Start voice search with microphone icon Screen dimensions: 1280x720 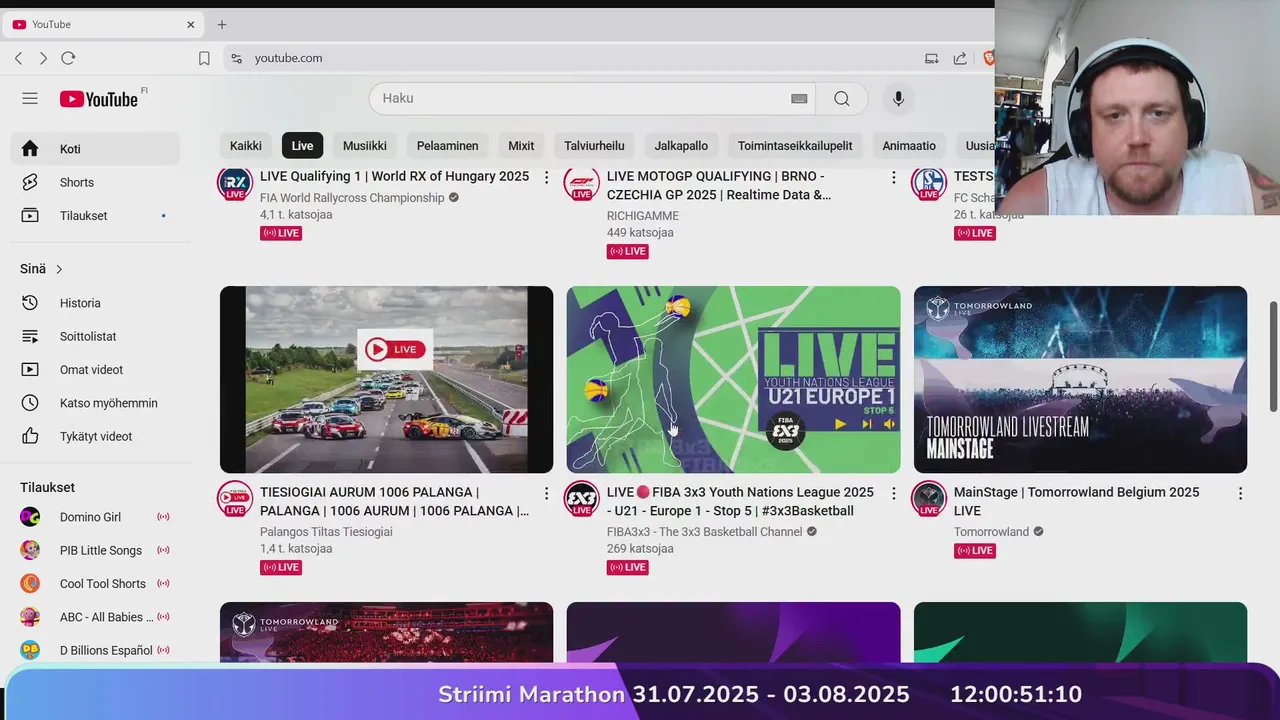pyautogui.click(x=898, y=98)
